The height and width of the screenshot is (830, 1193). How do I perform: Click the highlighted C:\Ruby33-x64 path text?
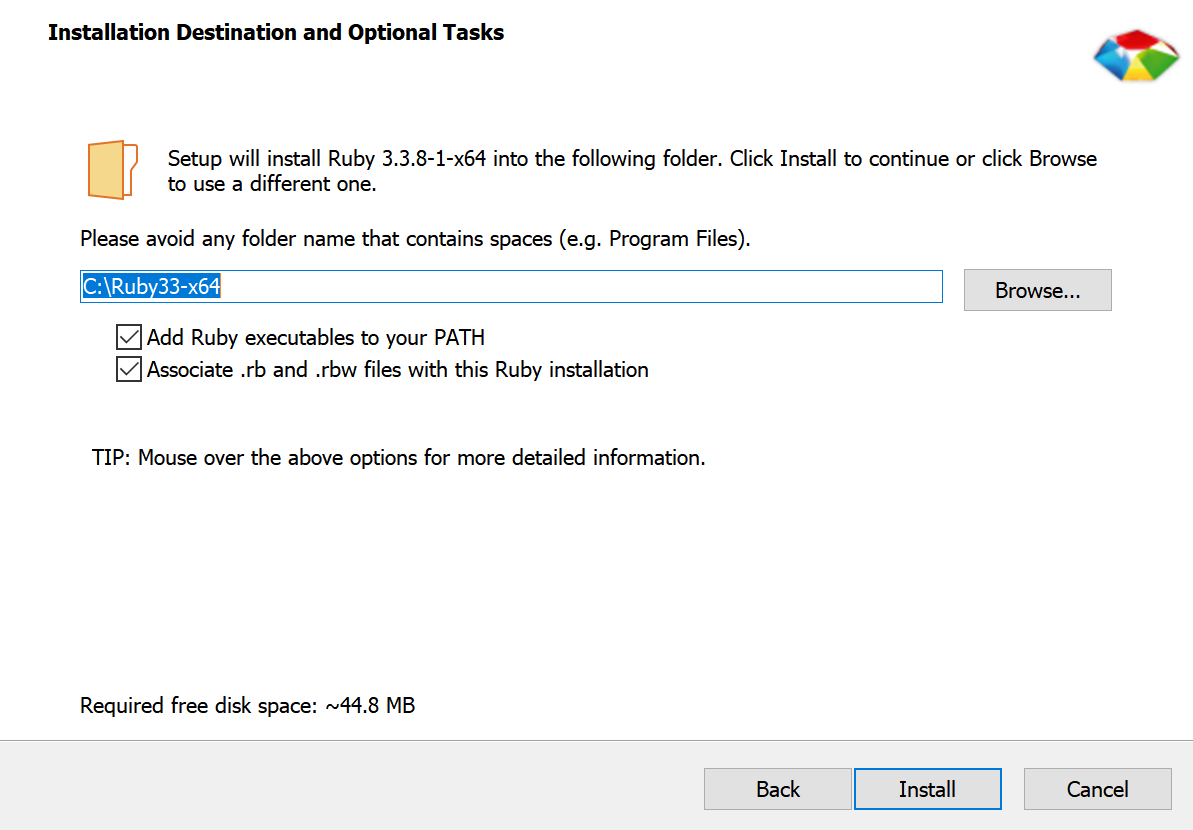(x=151, y=287)
